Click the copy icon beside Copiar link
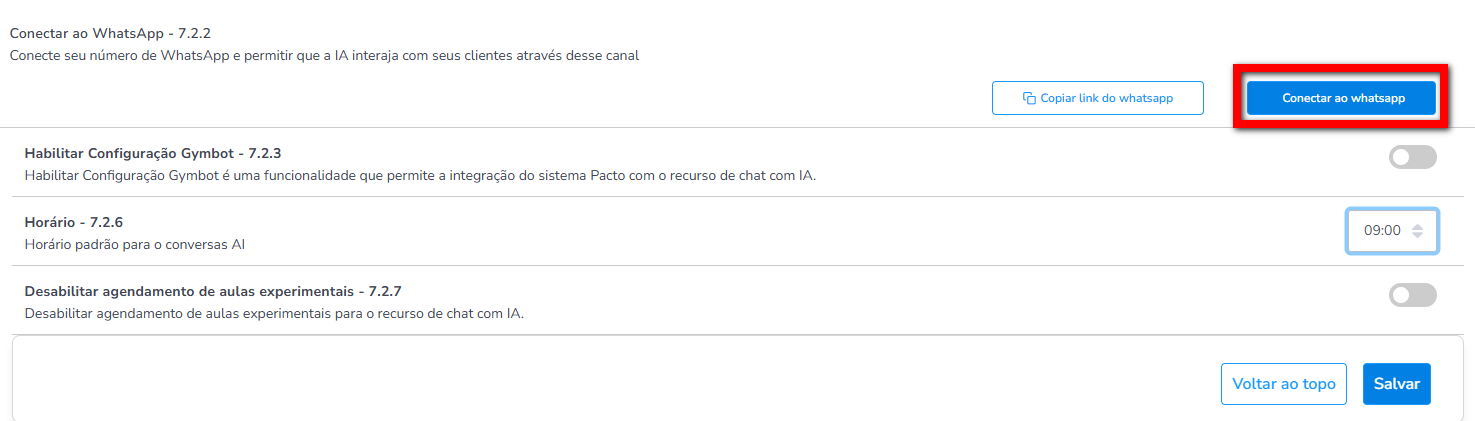 point(1029,98)
